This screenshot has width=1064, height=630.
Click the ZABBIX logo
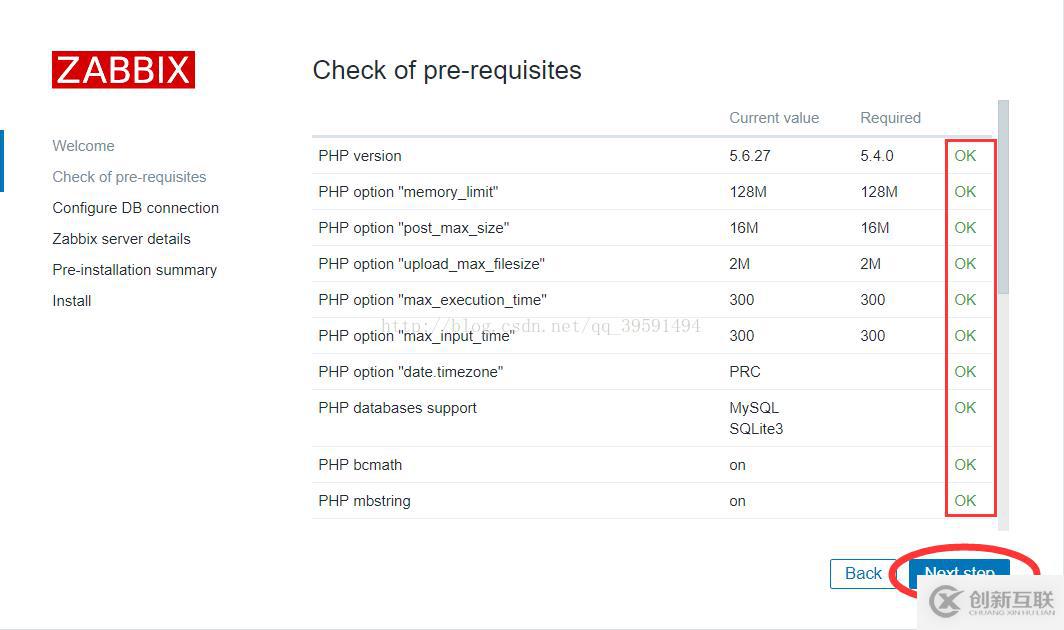[x=123, y=69]
